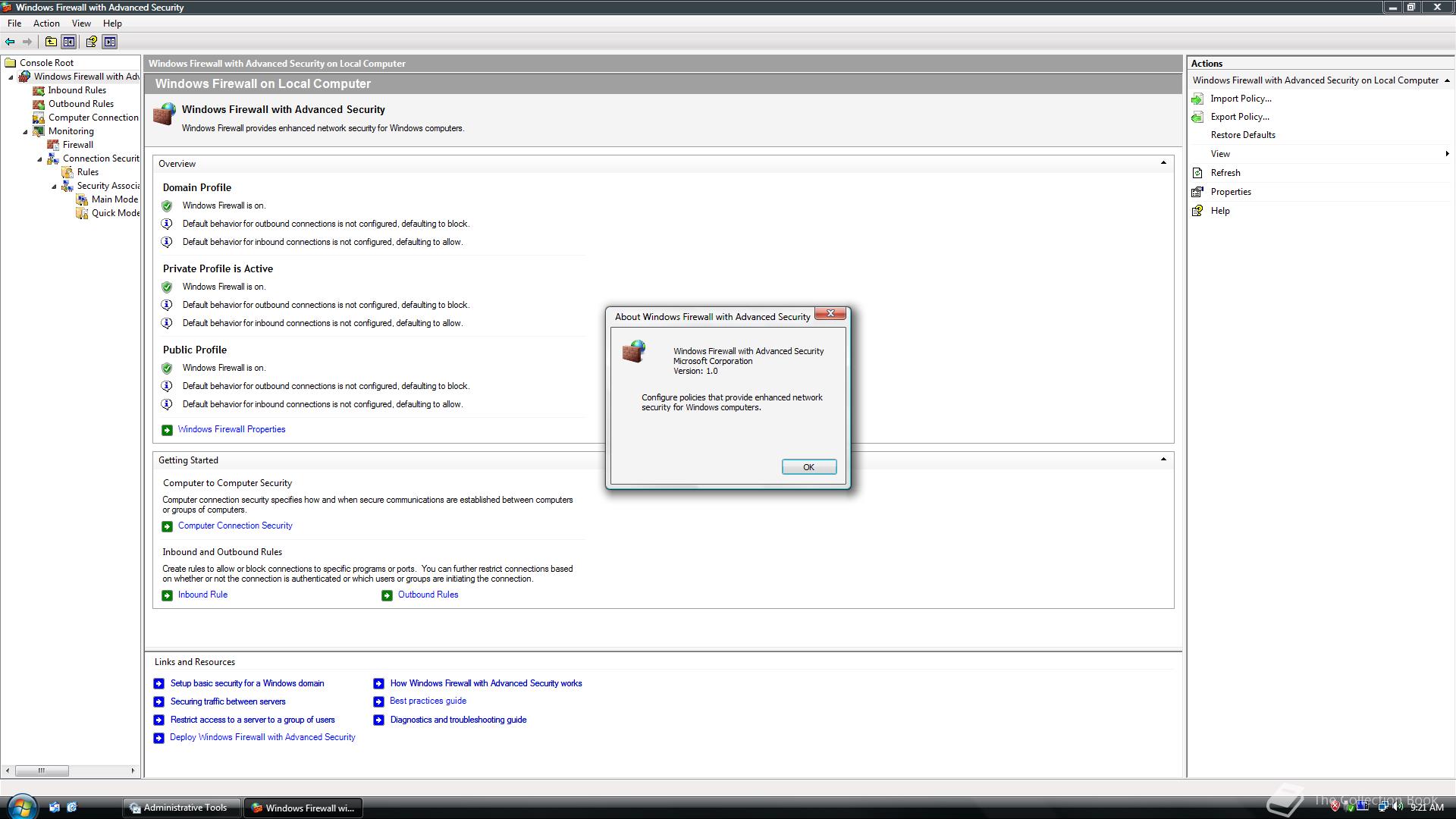Click the 9:21 AM clock
1456x819 pixels.
coord(1426,808)
